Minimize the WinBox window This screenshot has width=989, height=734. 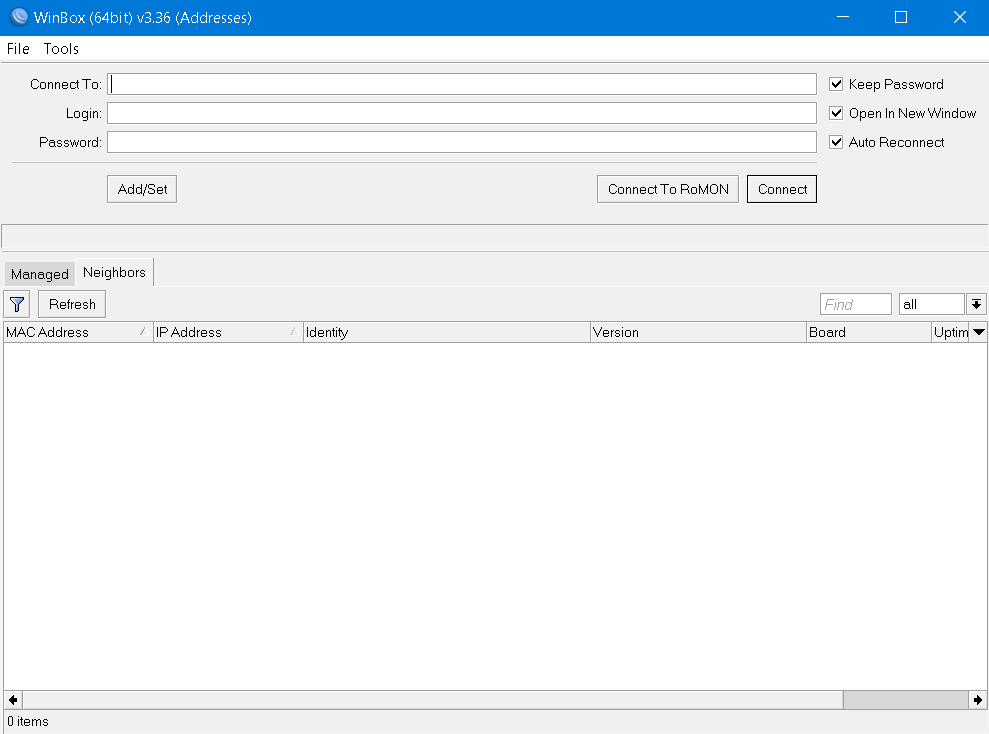pyautogui.click(x=843, y=17)
